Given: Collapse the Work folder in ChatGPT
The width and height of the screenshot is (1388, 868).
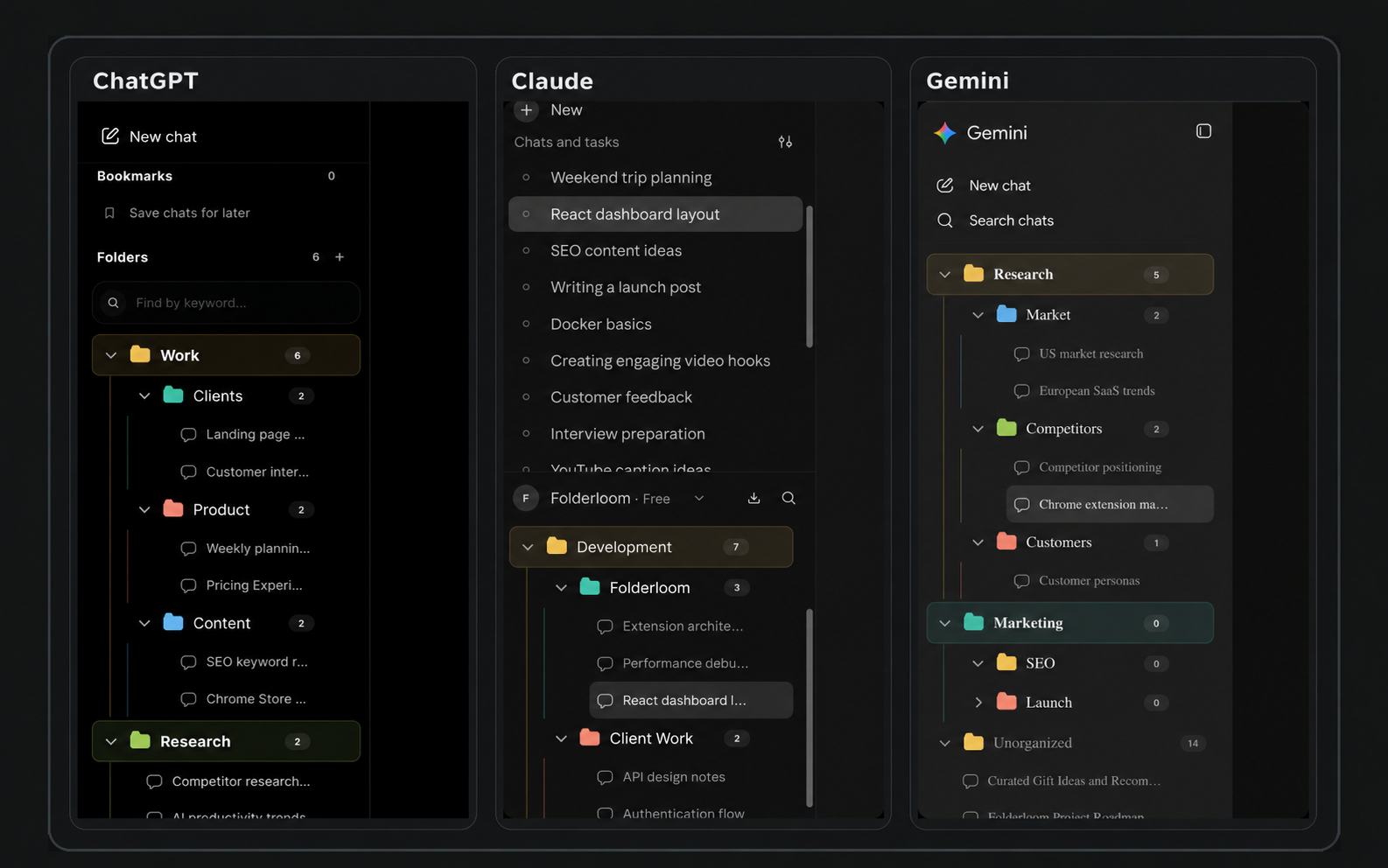Looking at the screenshot, I should [111, 355].
